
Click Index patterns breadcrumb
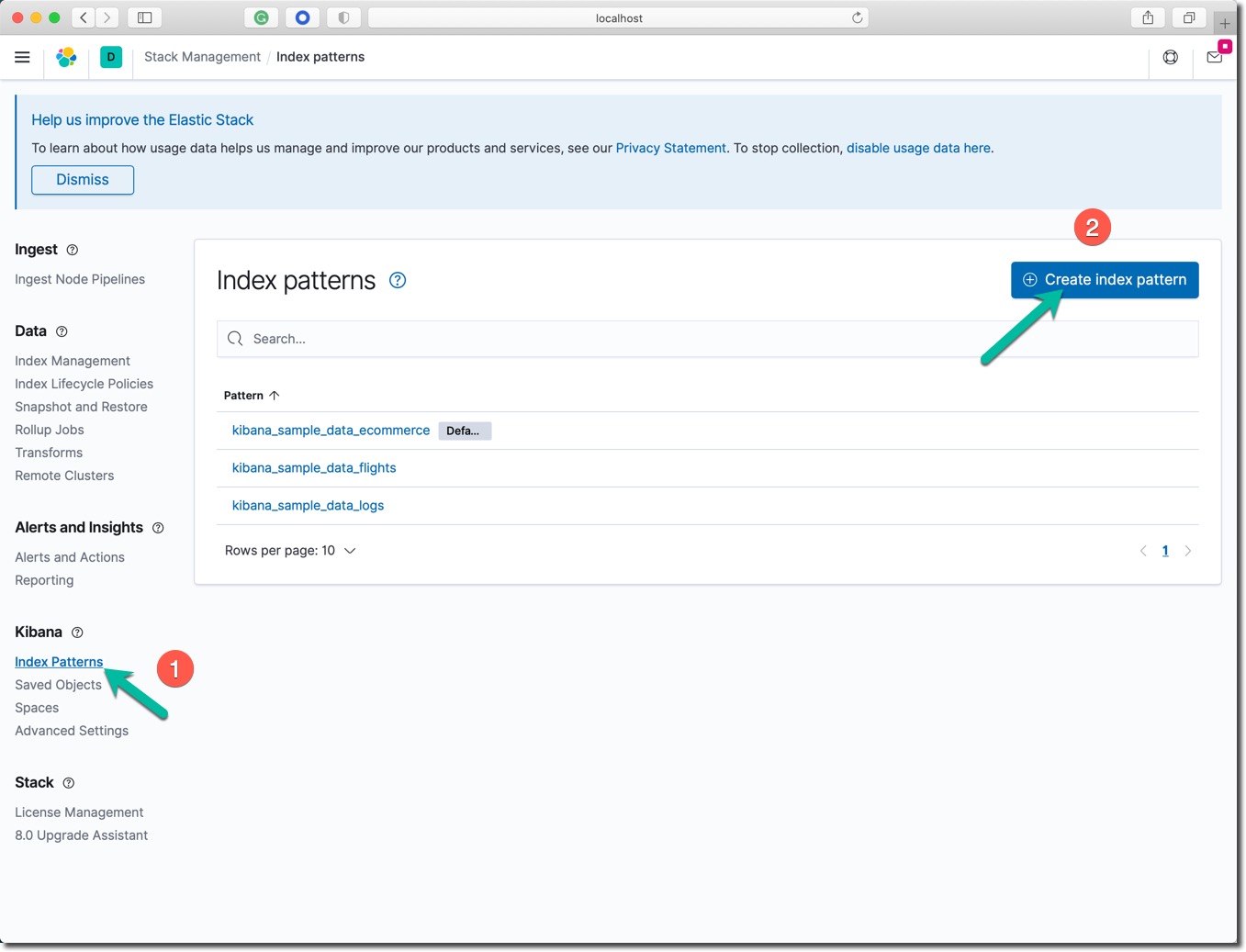click(x=320, y=57)
